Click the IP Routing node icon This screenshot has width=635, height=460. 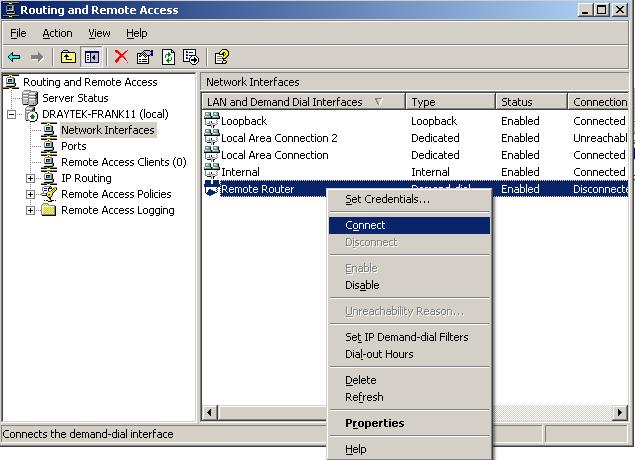(49, 178)
